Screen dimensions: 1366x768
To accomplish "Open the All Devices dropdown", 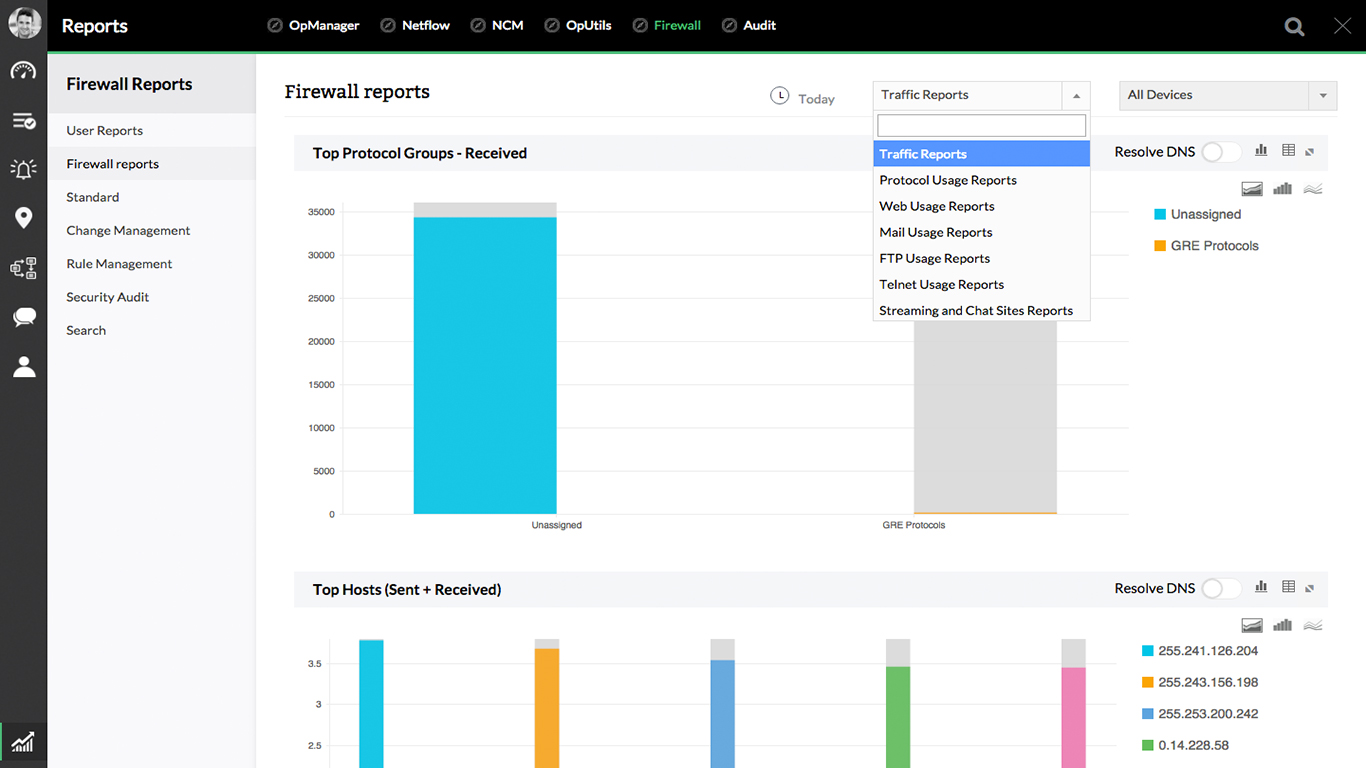I will (x=1228, y=96).
